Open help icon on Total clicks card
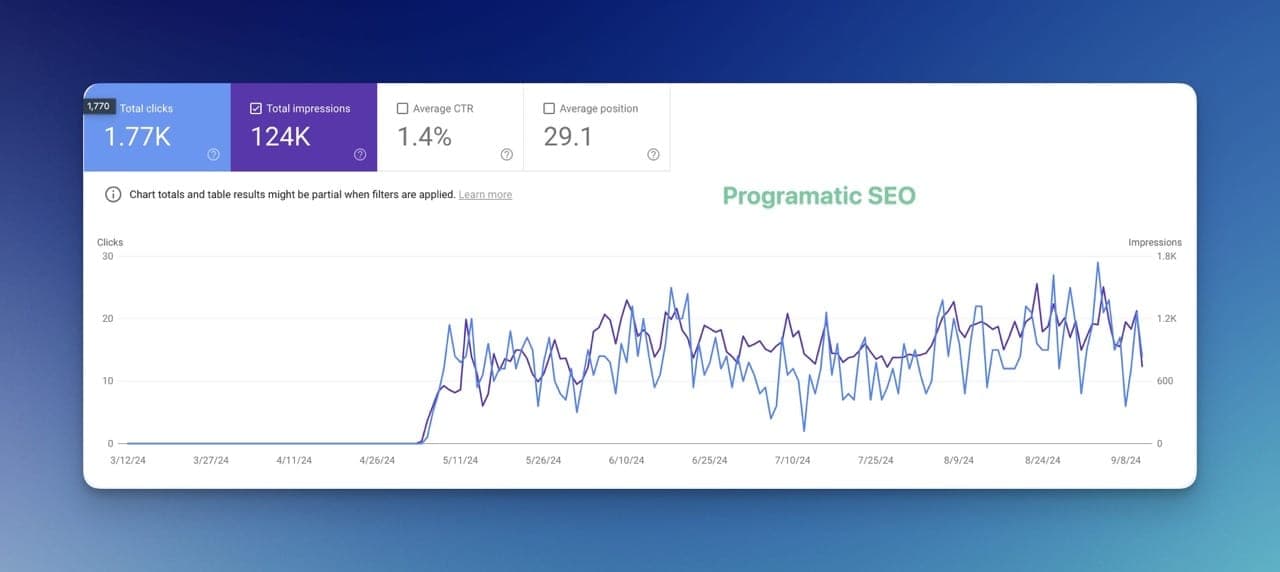 pyautogui.click(x=214, y=154)
